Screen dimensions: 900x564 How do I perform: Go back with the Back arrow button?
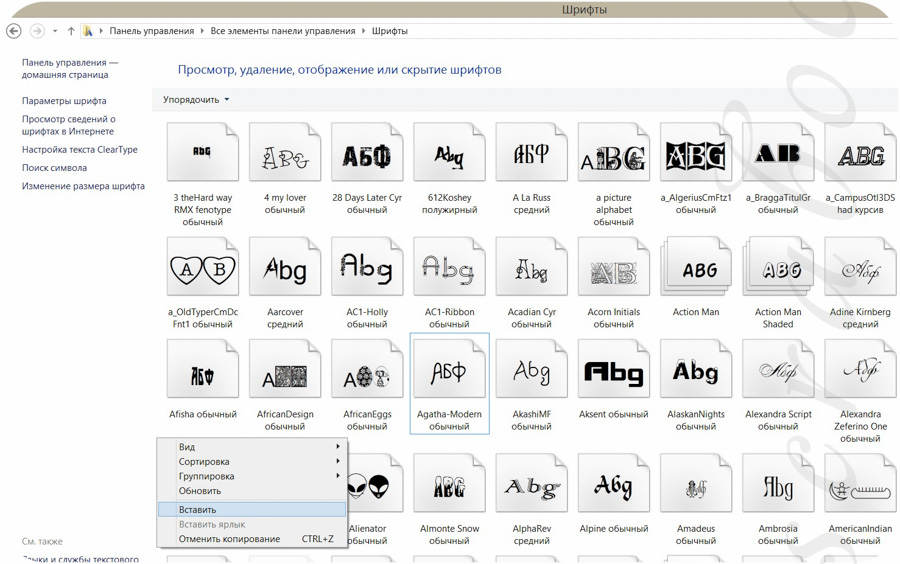click(x=14, y=31)
